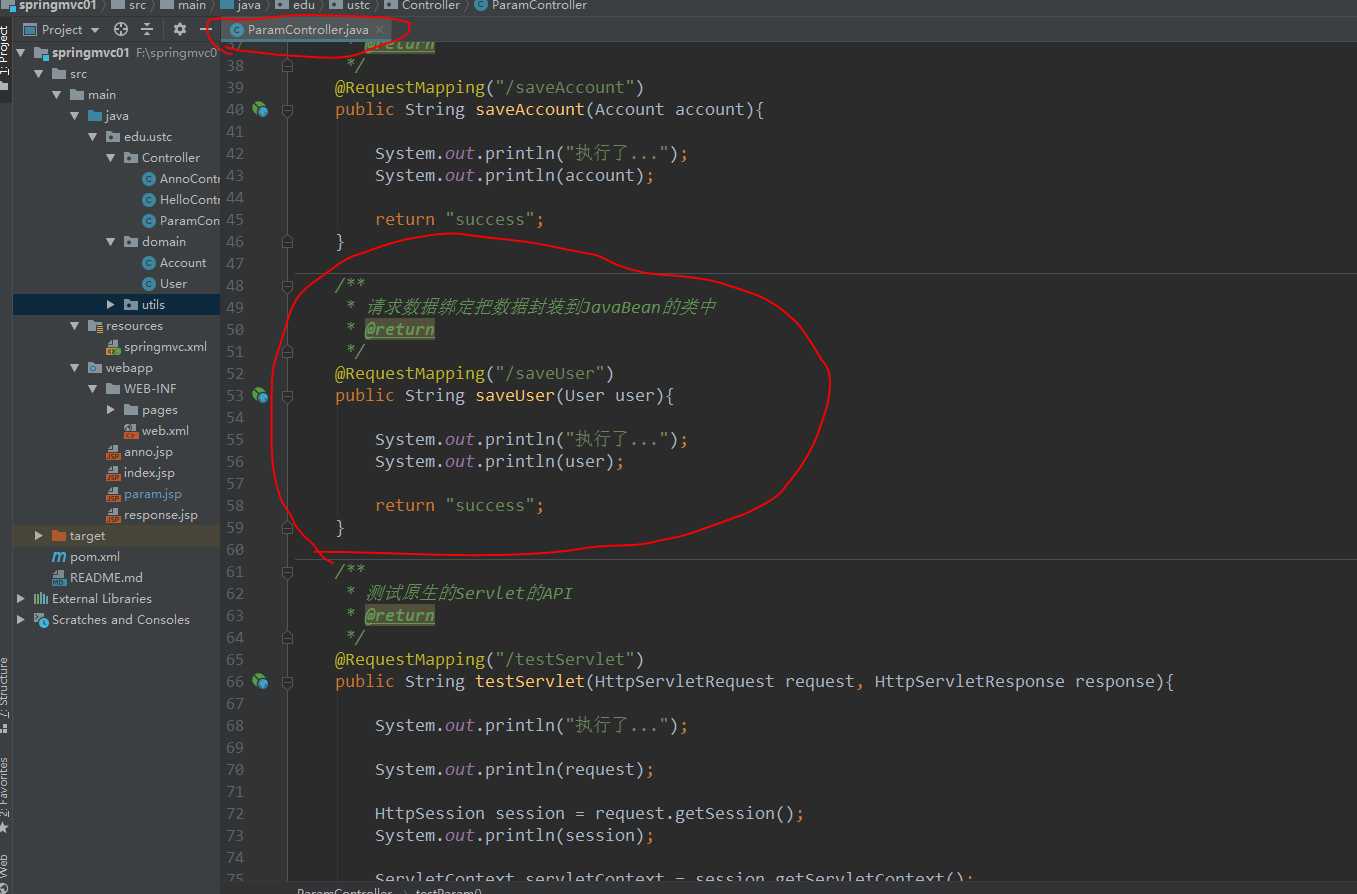Viewport: 1357px width, 894px height.
Task: Open Project panel settings gear
Action: tap(180, 30)
